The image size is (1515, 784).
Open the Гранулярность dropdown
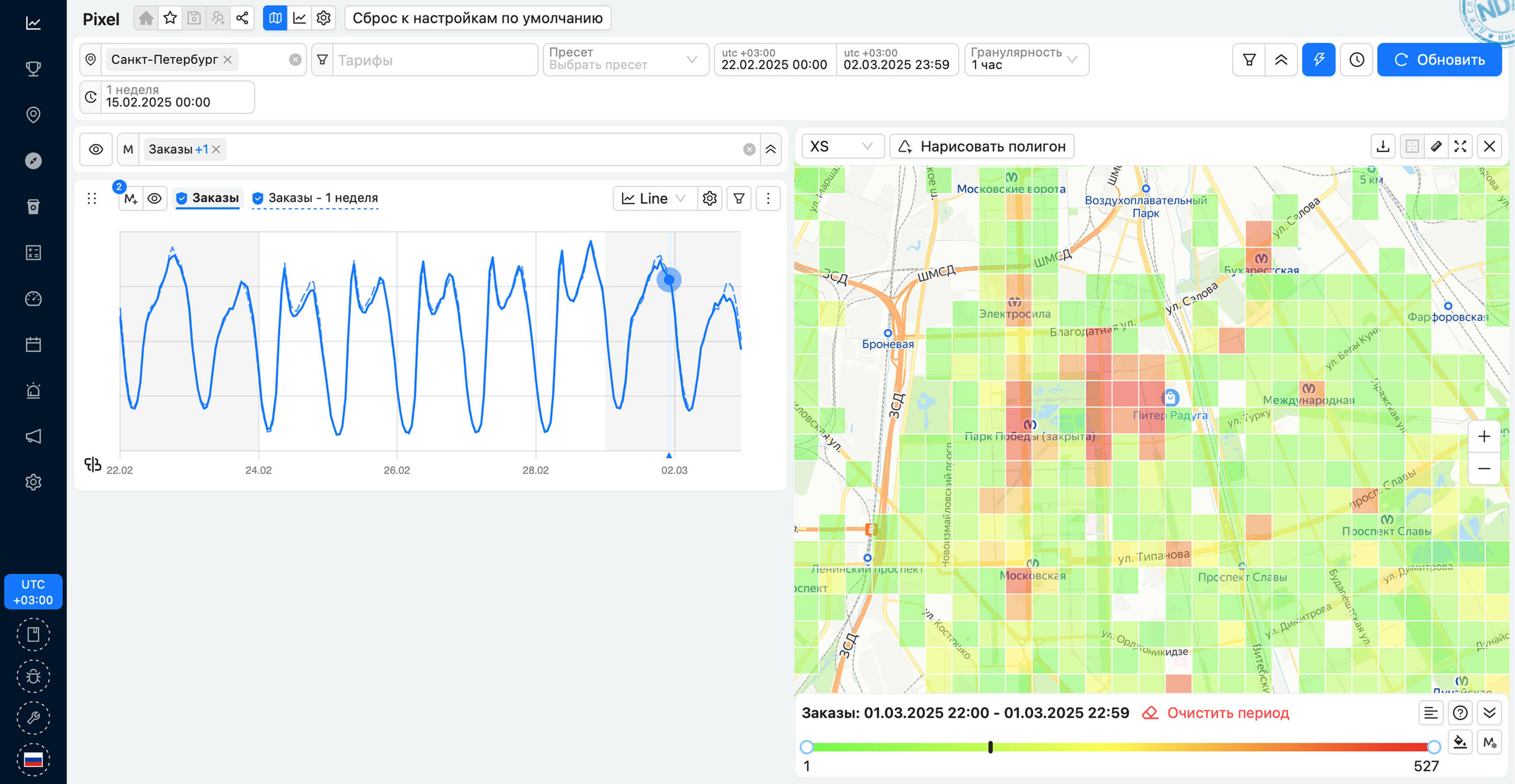pyautogui.click(x=1026, y=60)
